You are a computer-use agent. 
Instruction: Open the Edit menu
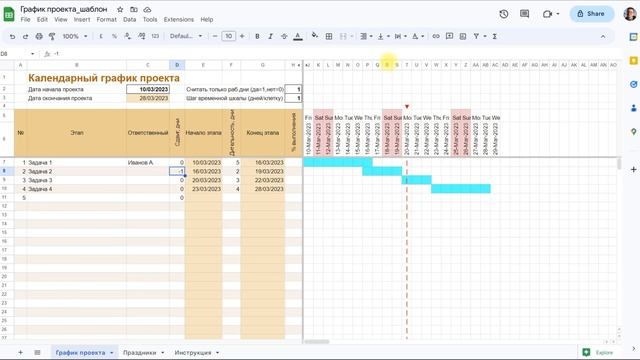(42, 19)
